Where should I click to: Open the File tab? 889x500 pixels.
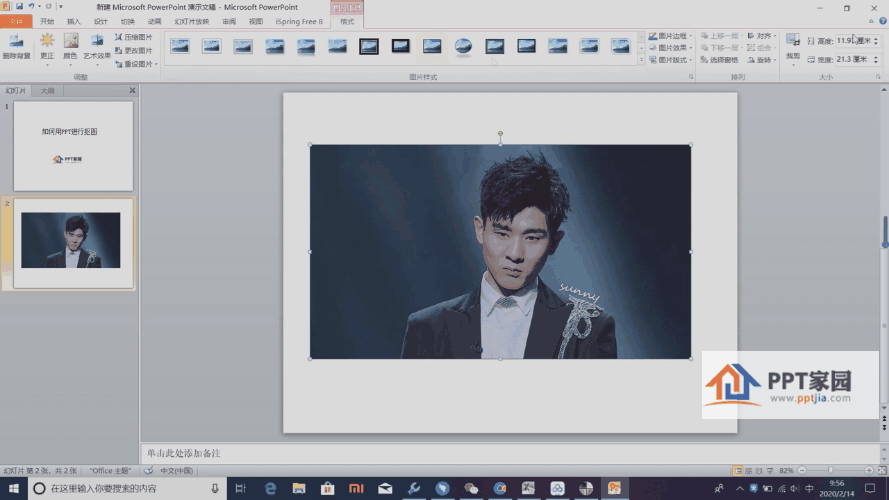pos(16,22)
